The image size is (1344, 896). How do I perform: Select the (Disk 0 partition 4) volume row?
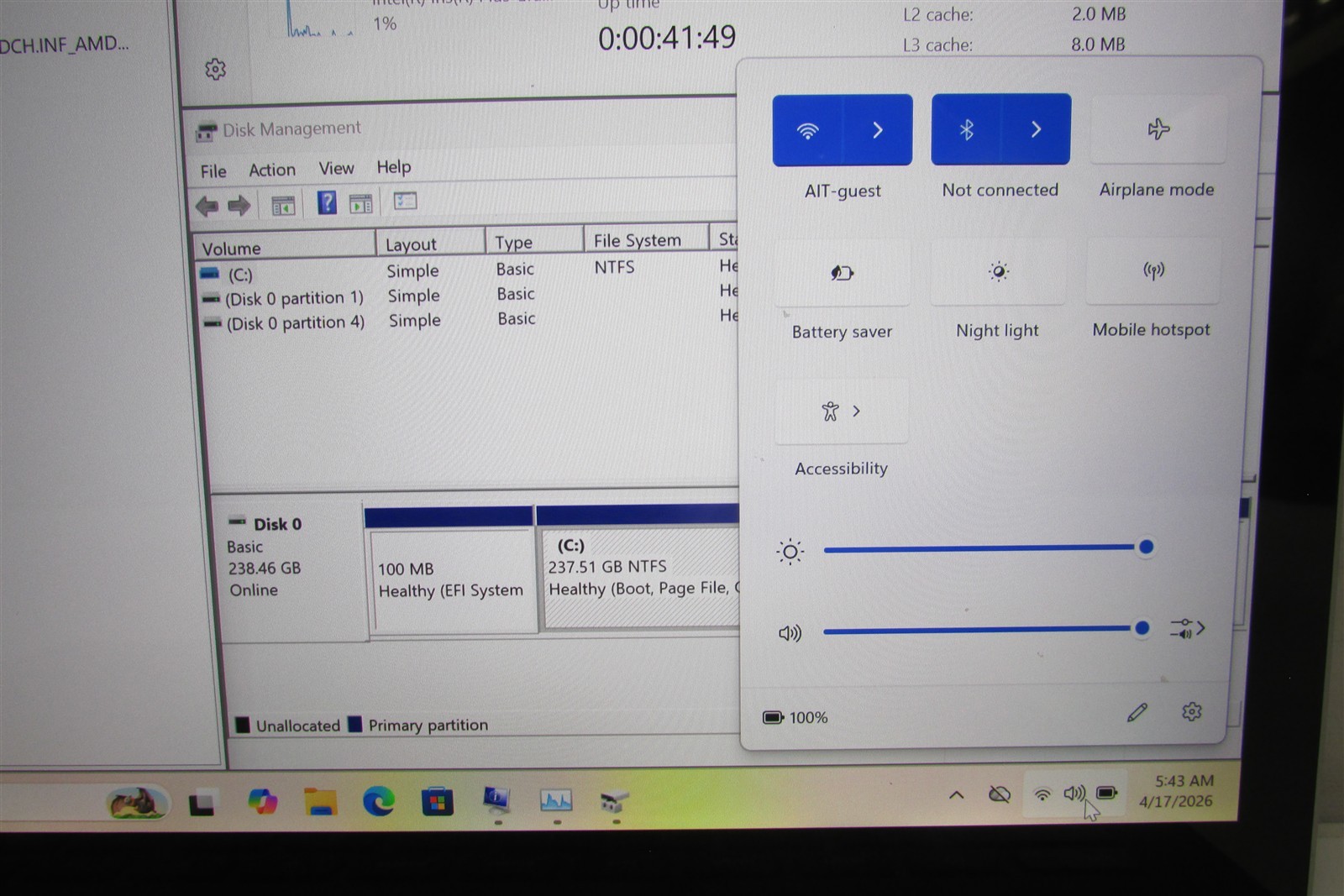click(x=469, y=321)
